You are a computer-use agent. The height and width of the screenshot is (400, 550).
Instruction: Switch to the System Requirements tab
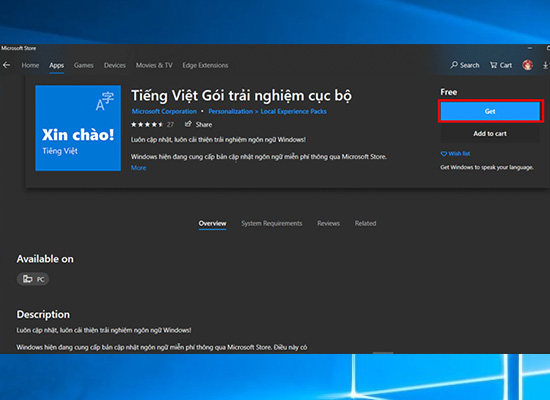click(271, 224)
